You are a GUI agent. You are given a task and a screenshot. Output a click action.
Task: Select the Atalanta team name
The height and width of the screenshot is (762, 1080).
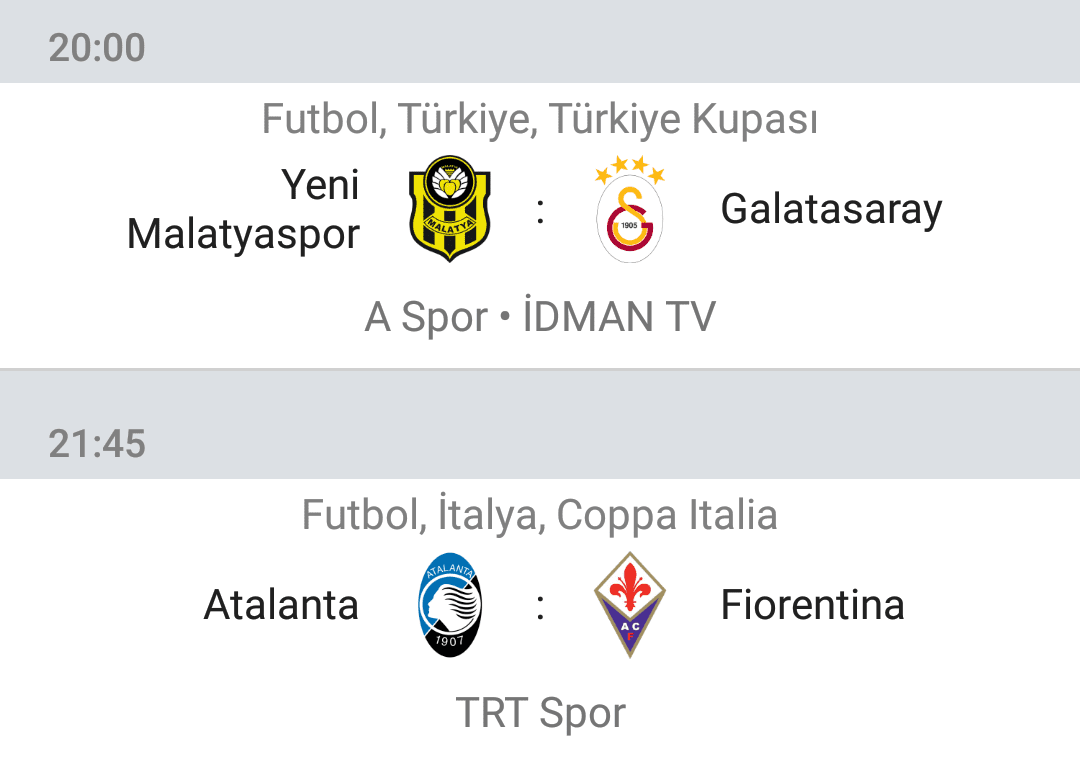coord(281,605)
